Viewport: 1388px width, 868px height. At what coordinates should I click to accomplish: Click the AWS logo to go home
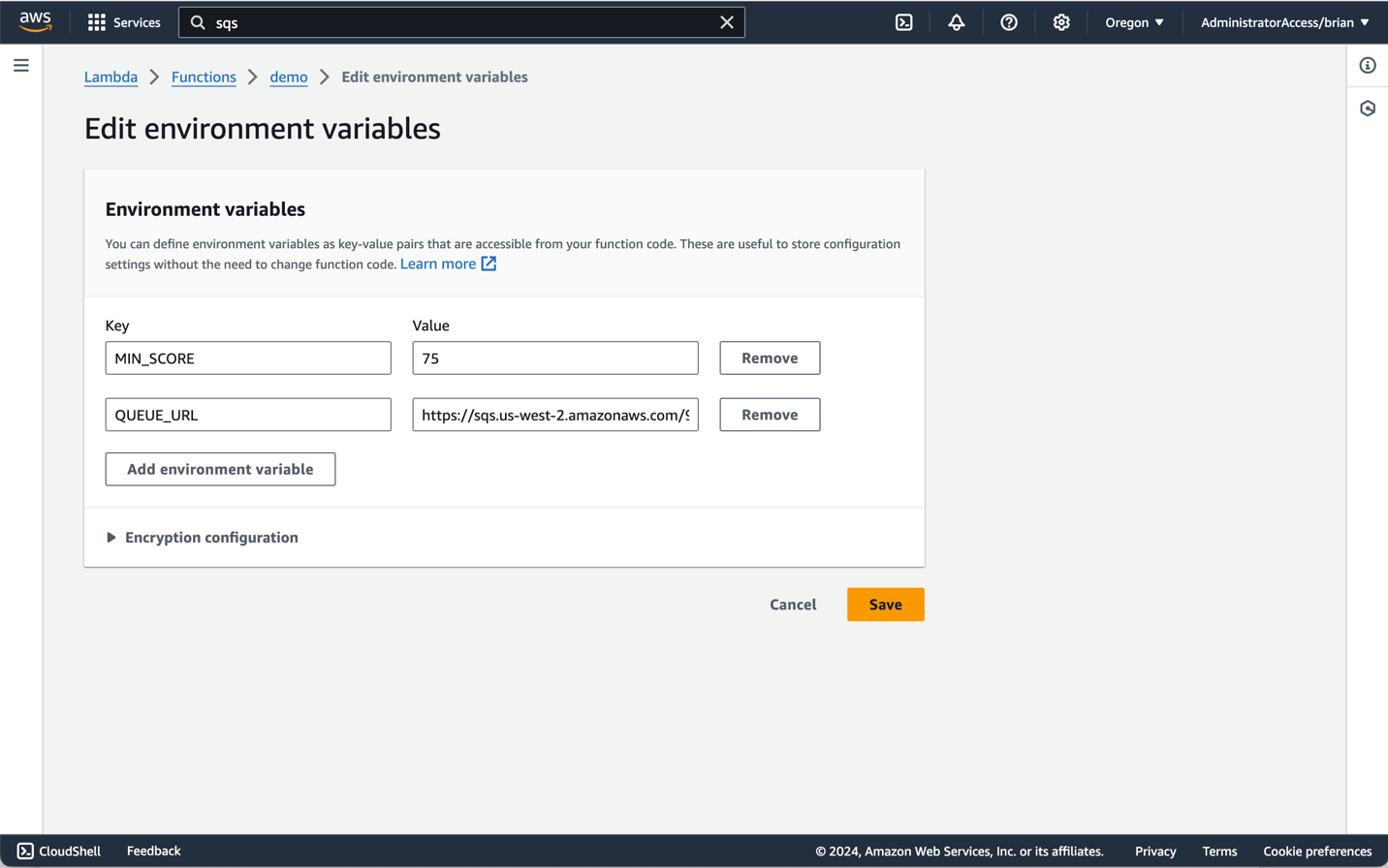pos(35,21)
